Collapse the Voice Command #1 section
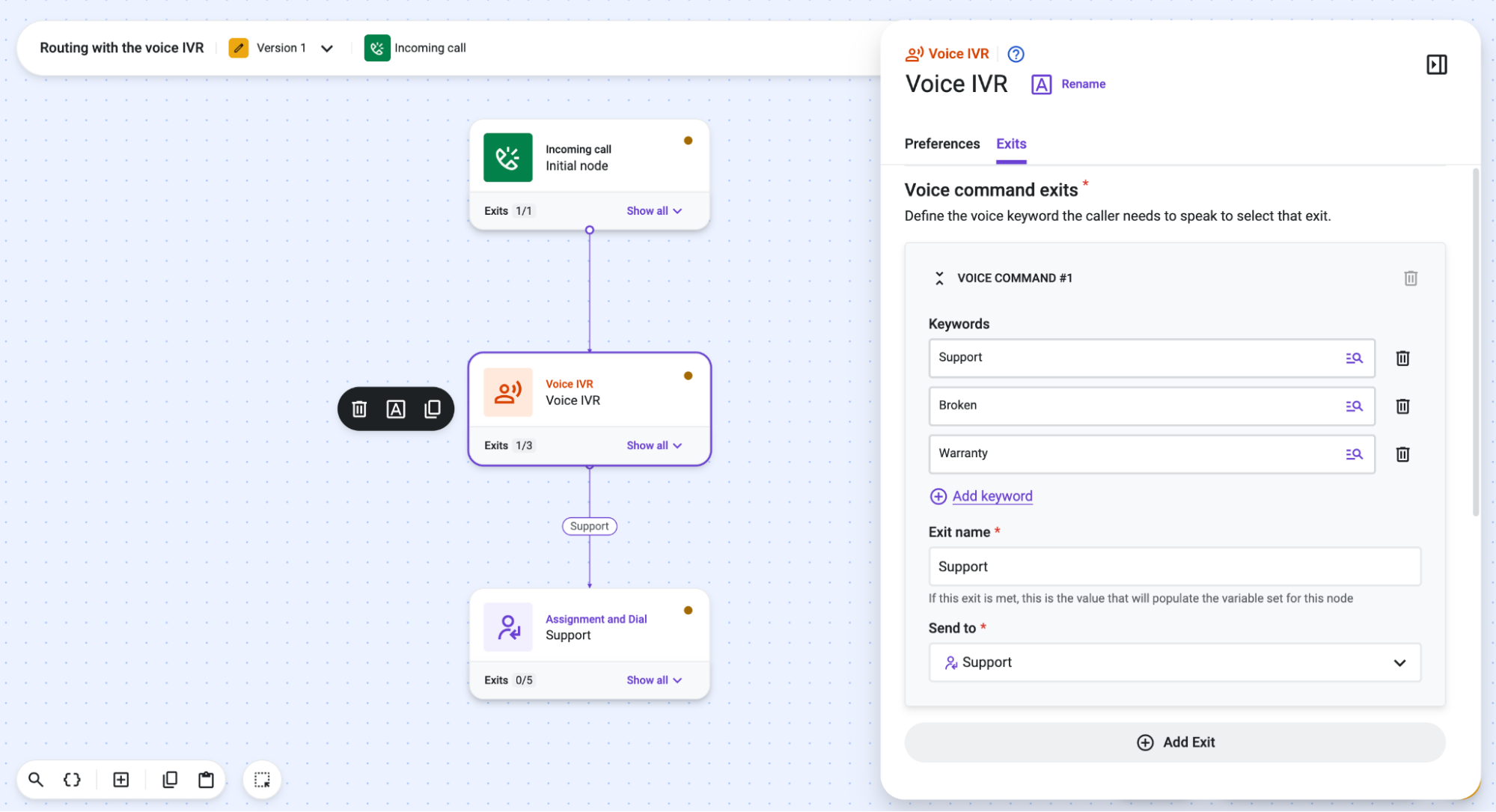Image resolution: width=1496 pixels, height=812 pixels. tap(939, 278)
